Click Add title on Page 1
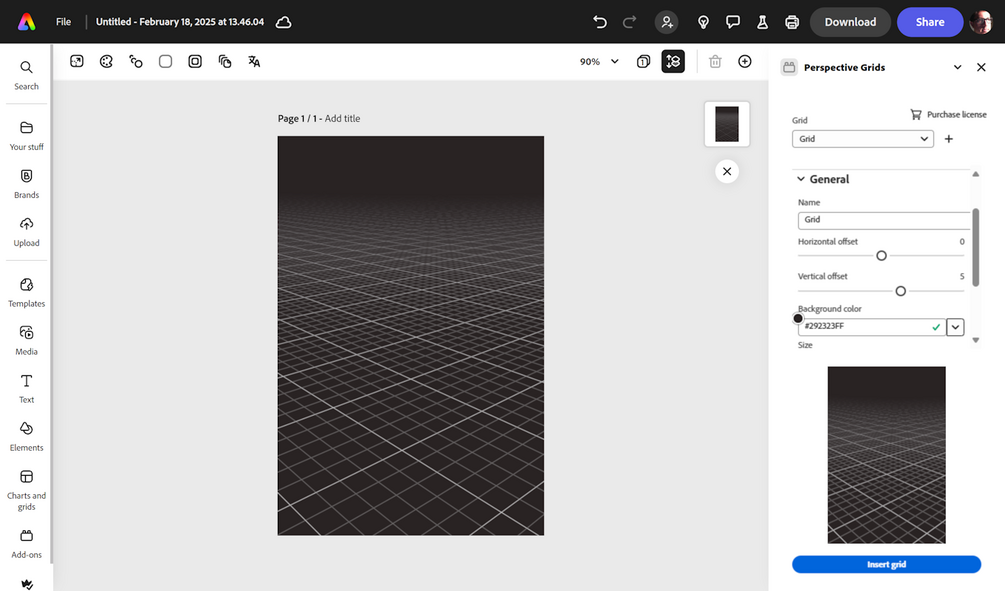The width and height of the screenshot is (1005, 591). 343,118
